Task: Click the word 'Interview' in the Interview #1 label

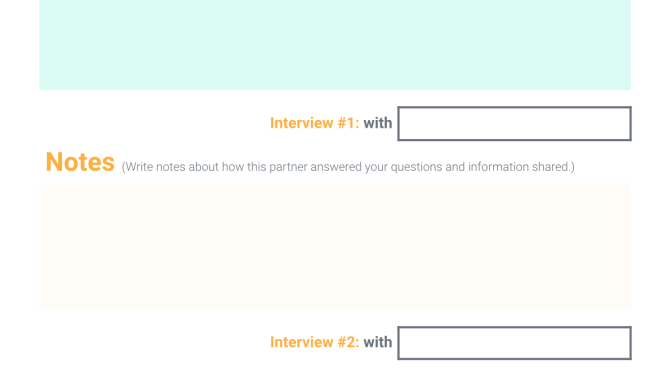Action: coord(302,123)
